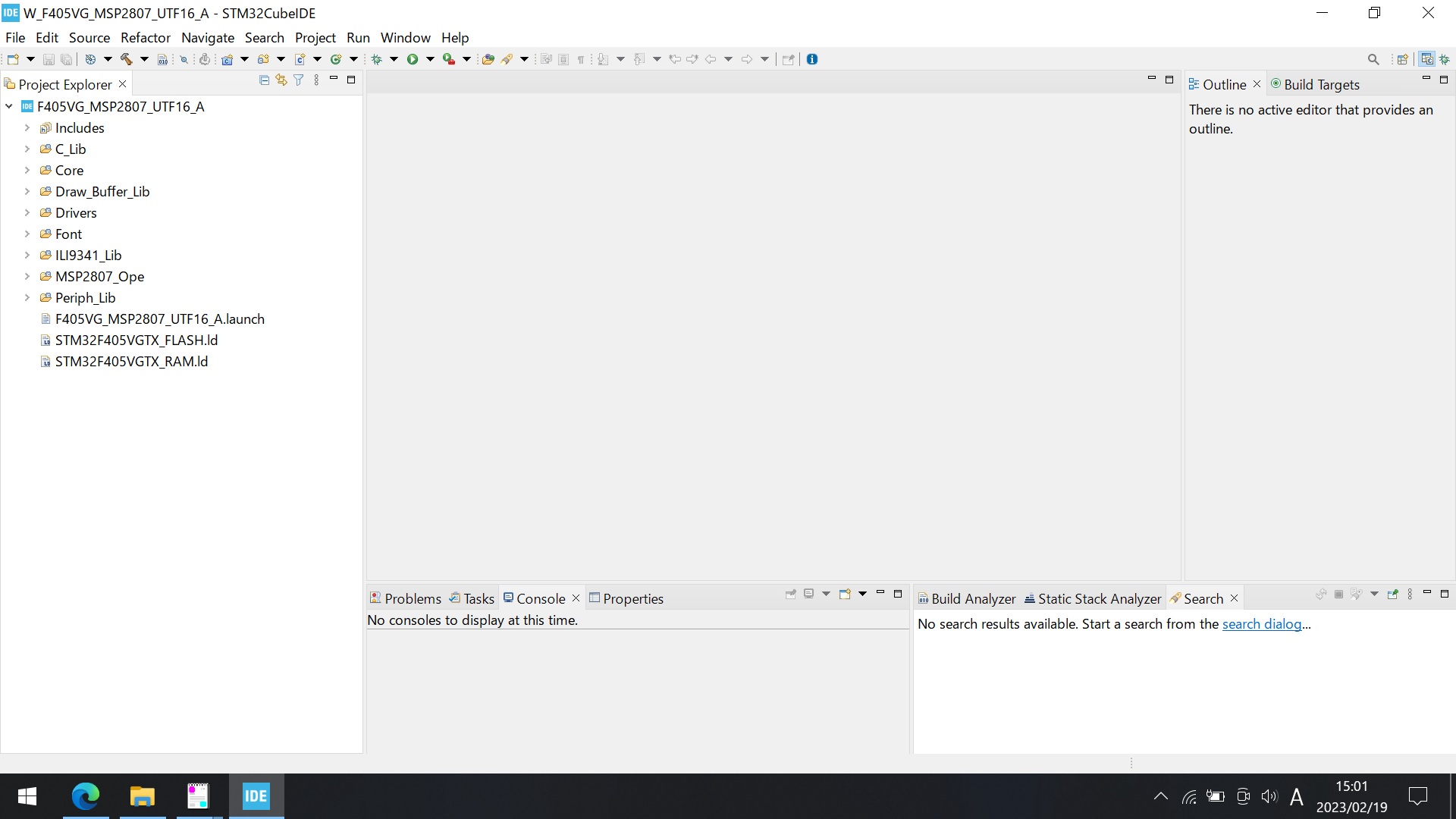The height and width of the screenshot is (819, 1456).
Task: Expand the Drivers folder
Action: coord(27,212)
